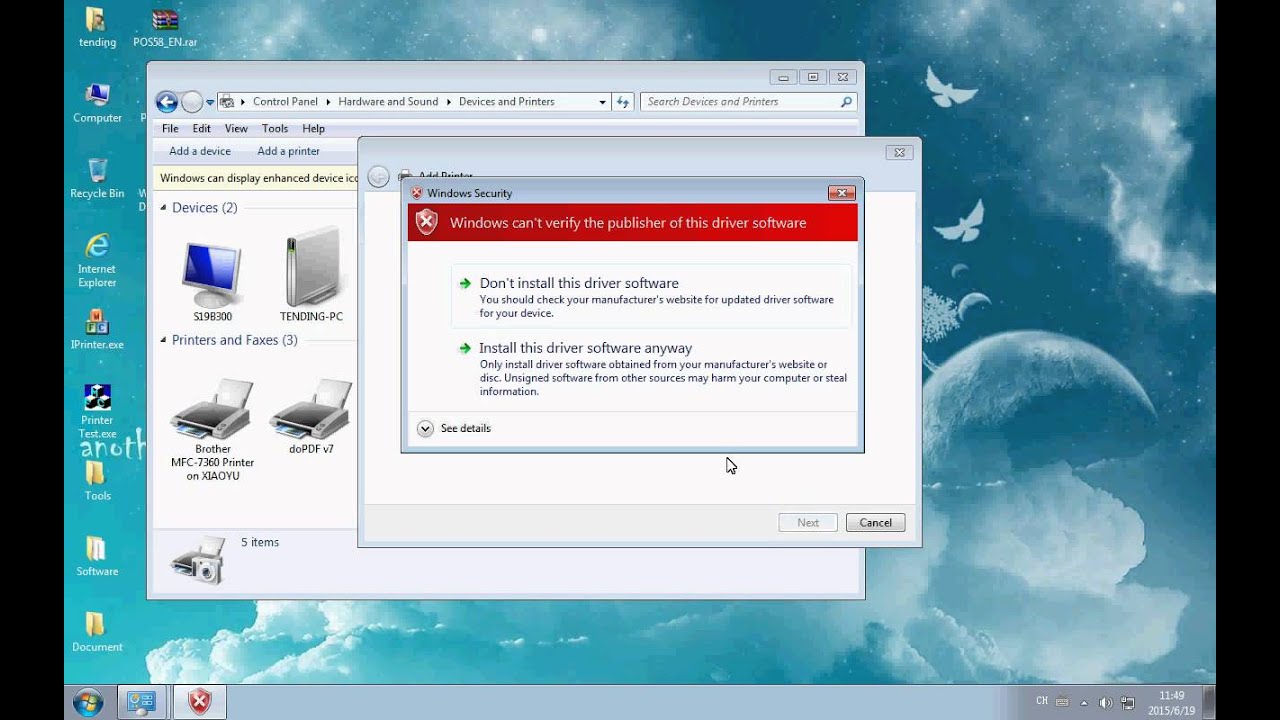The height and width of the screenshot is (720, 1280).
Task: Select the tending desktop folder
Action: [97, 28]
